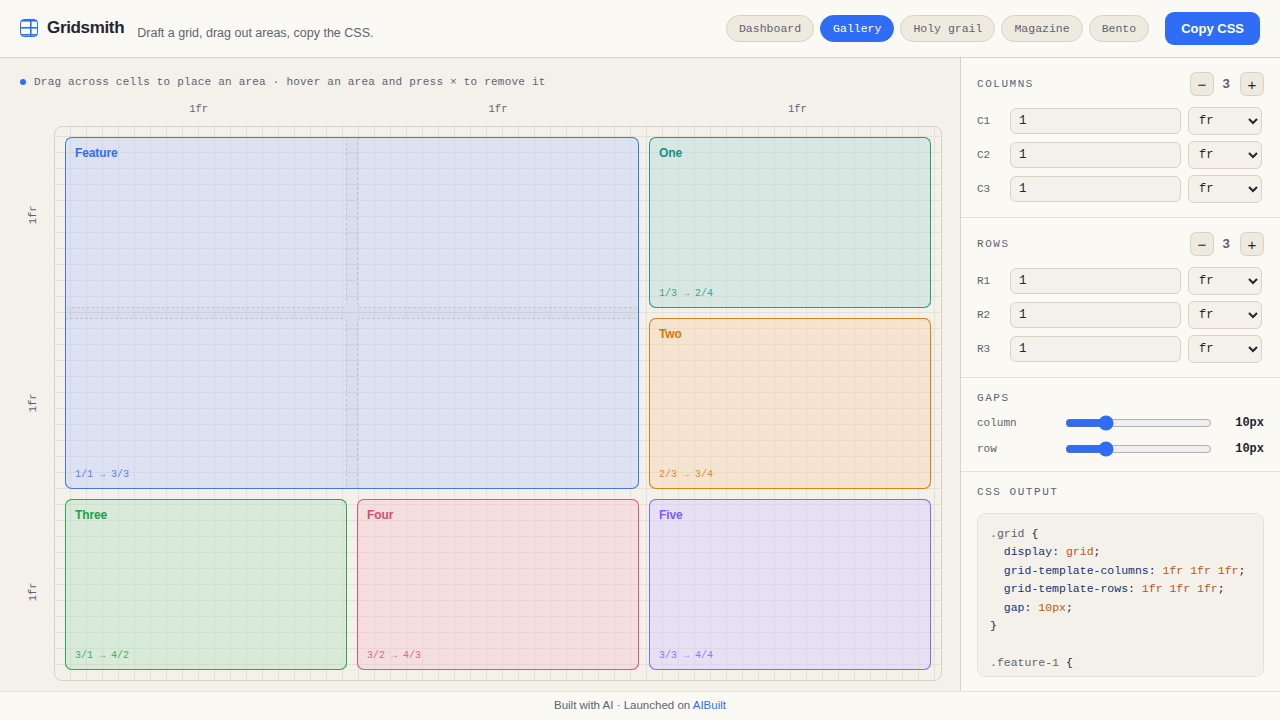Click the Gridsmith title text

pyautogui.click(x=86, y=28)
